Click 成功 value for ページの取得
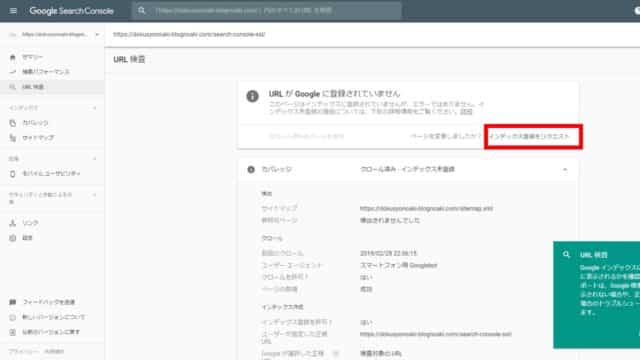Image resolution: width=640 pixels, height=360 pixels. point(366,289)
